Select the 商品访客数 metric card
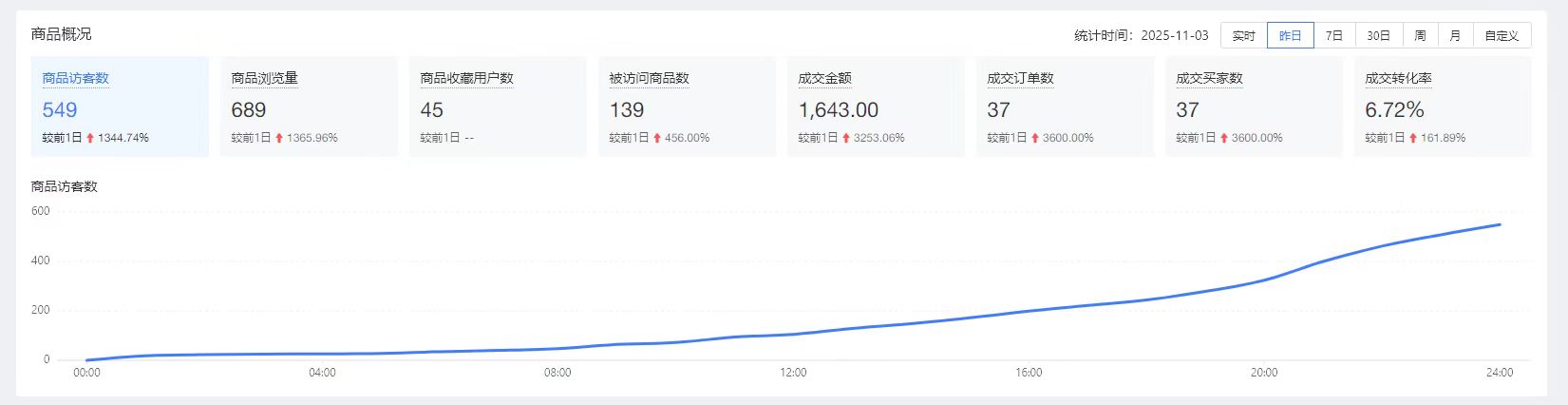Screen dimensions: 1568x405 tap(120, 106)
